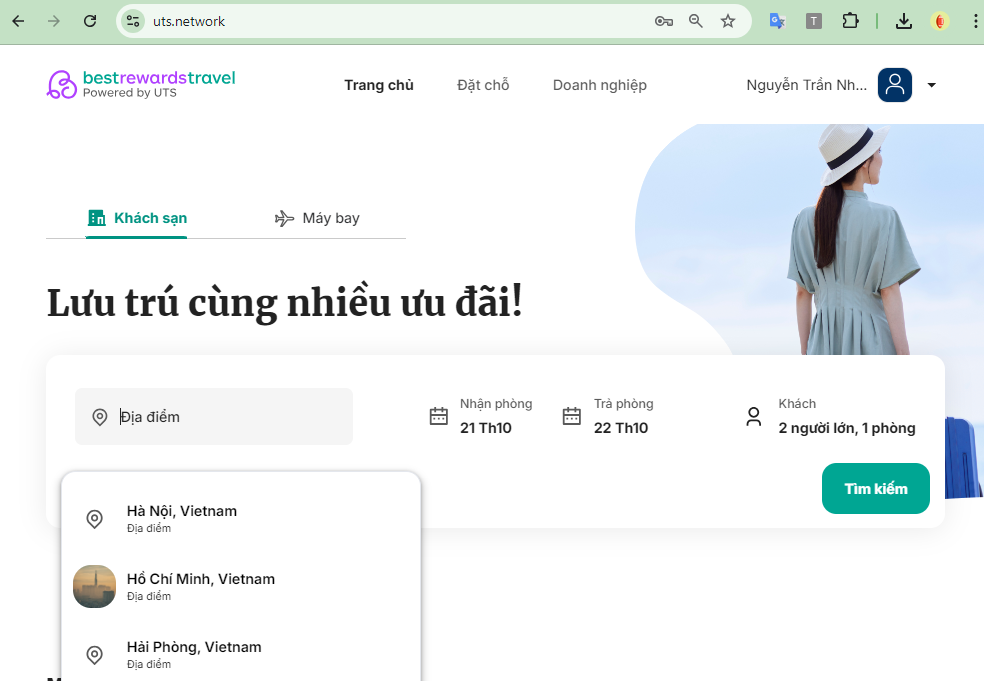Open the Doanh nghiệp link
This screenshot has width=984, height=681.
click(599, 85)
